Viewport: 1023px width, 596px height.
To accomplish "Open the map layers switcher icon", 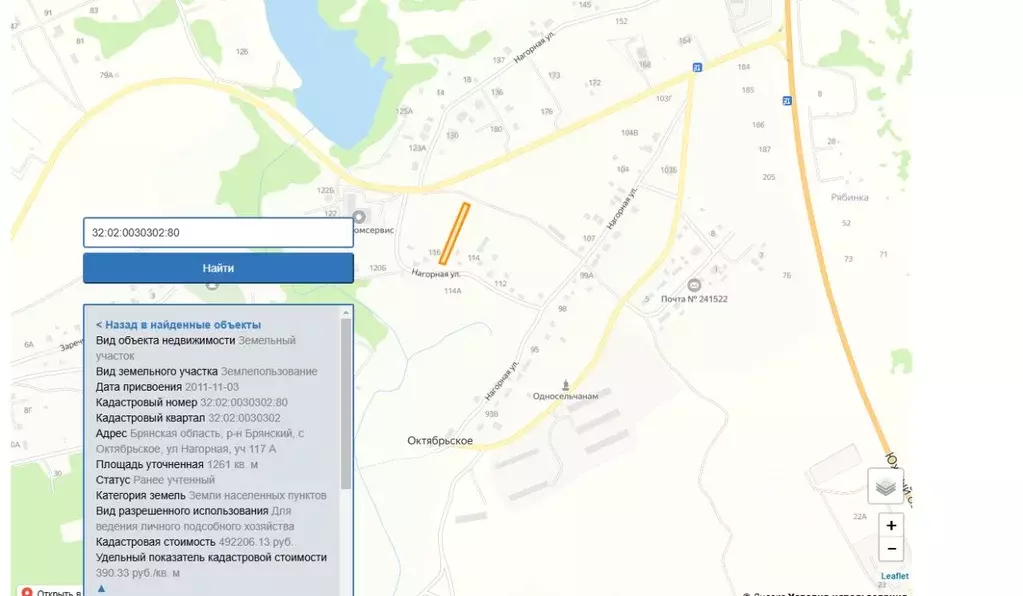I will pos(885,486).
